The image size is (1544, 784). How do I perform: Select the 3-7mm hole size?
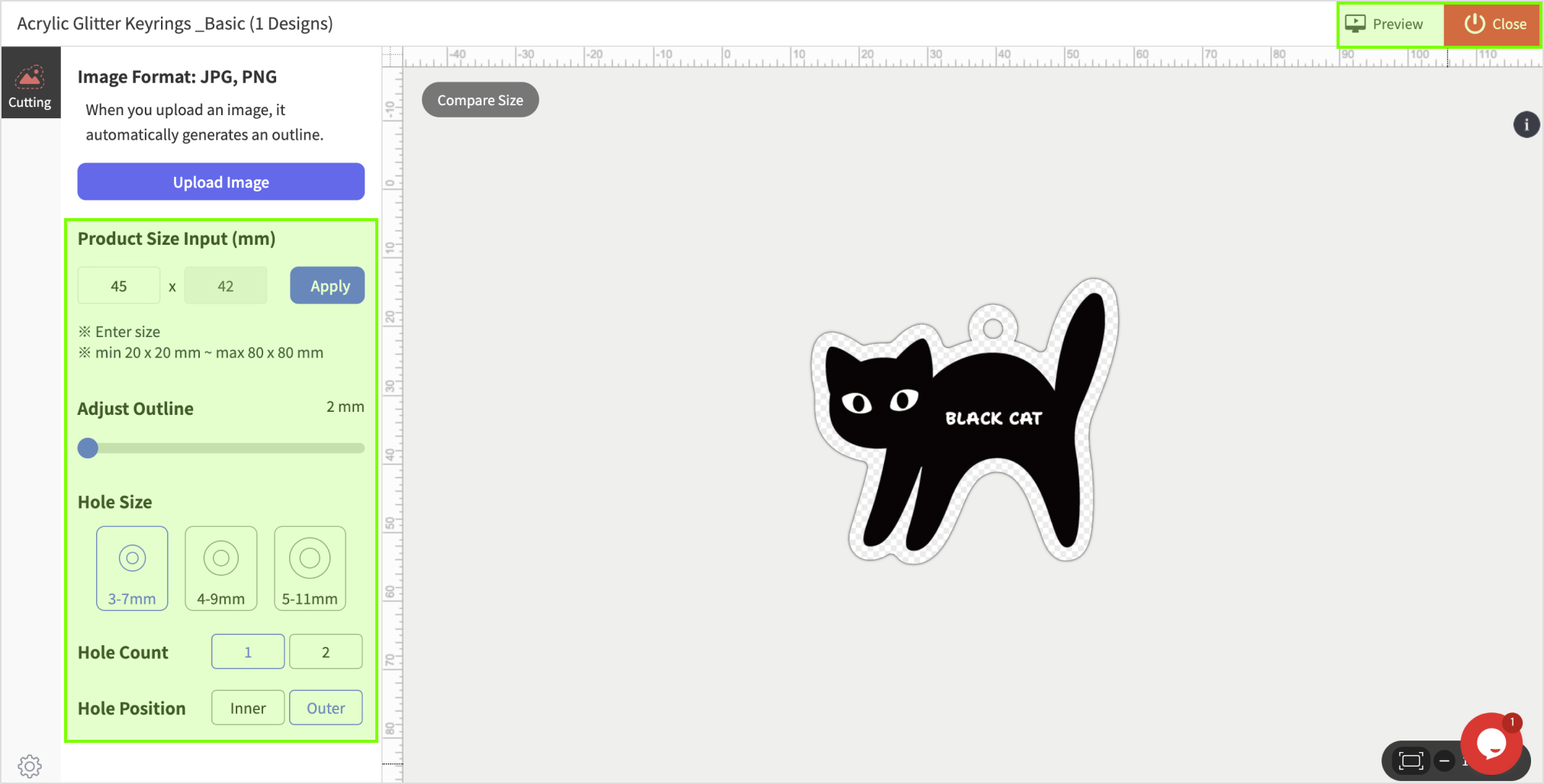[132, 568]
